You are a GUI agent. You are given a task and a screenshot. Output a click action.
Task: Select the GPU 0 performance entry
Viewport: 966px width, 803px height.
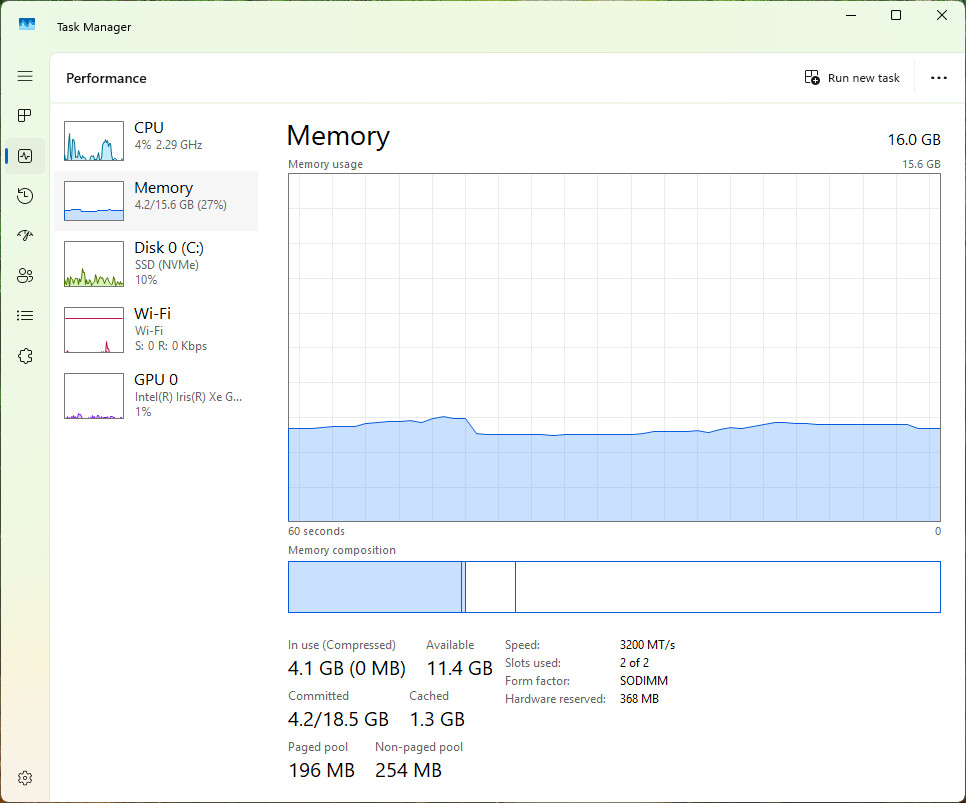(156, 396)
